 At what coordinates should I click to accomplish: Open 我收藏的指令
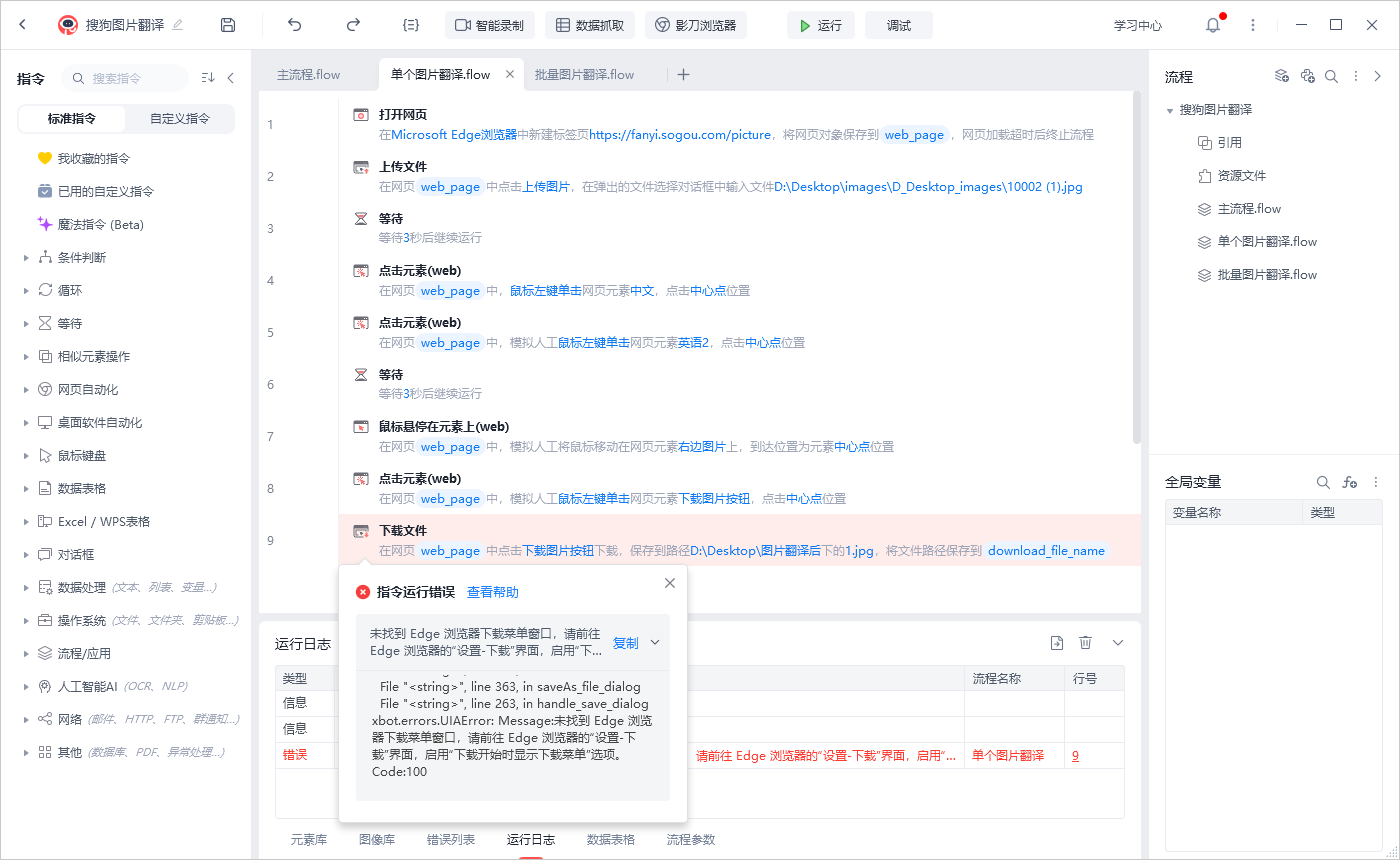click(x=93, y=158)
